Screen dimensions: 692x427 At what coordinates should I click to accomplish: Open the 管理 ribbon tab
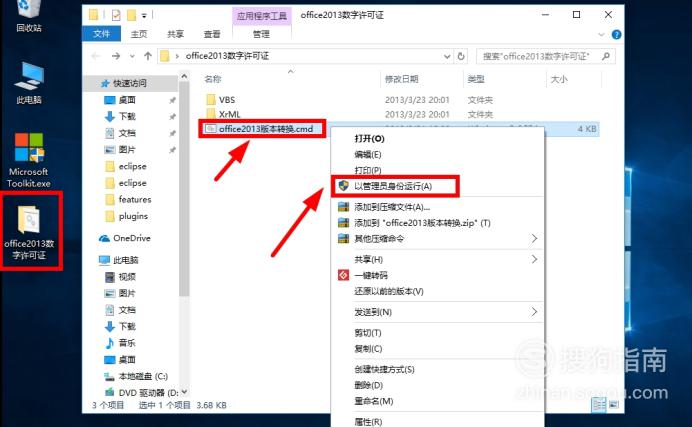pyautogui.click(x=261, y=34)
